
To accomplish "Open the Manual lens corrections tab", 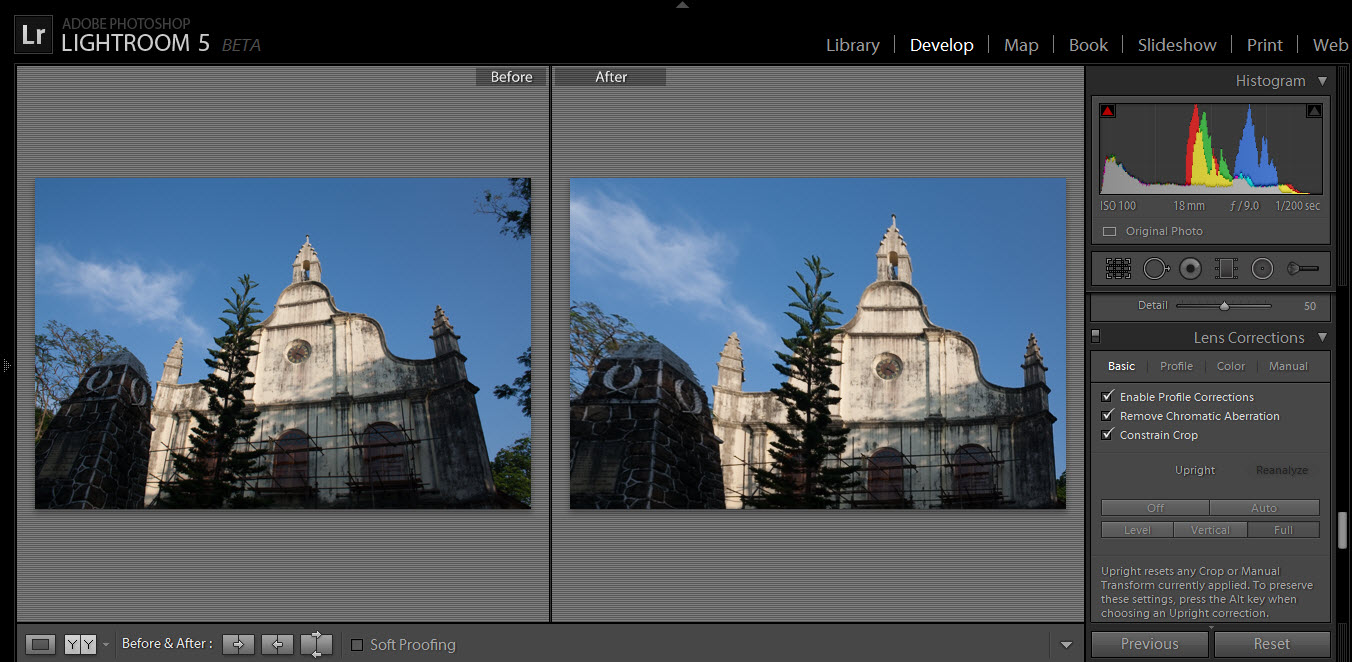I will click(x=1288, y=366).
